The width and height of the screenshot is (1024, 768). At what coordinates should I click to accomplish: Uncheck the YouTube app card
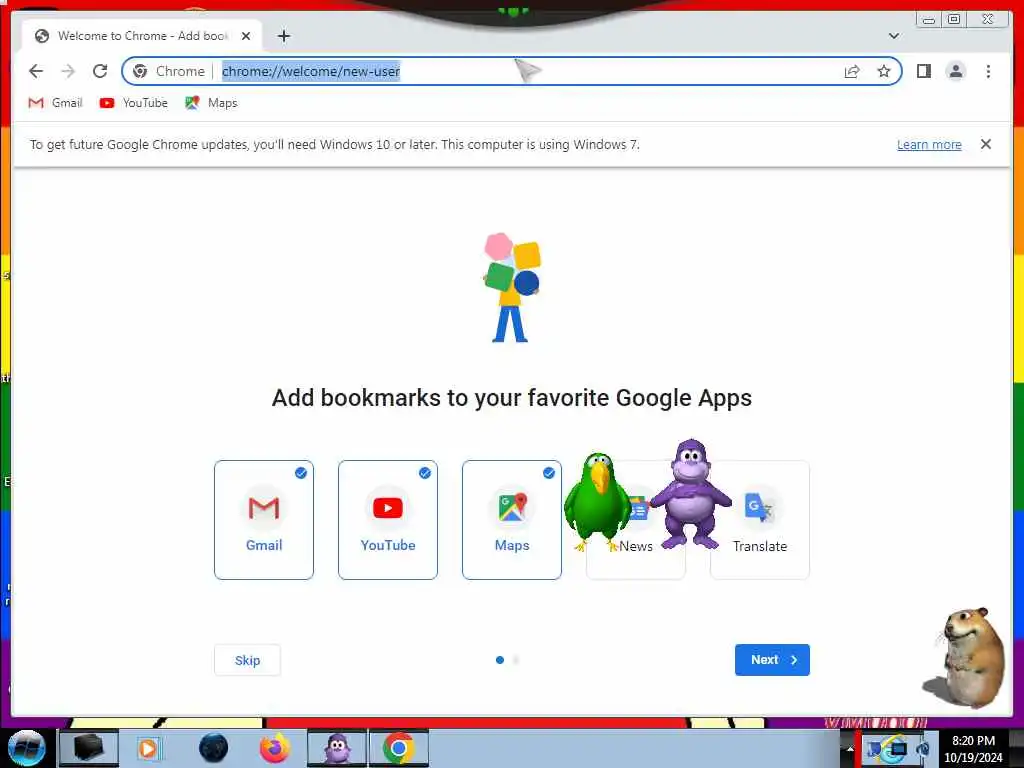click(388, 520)
